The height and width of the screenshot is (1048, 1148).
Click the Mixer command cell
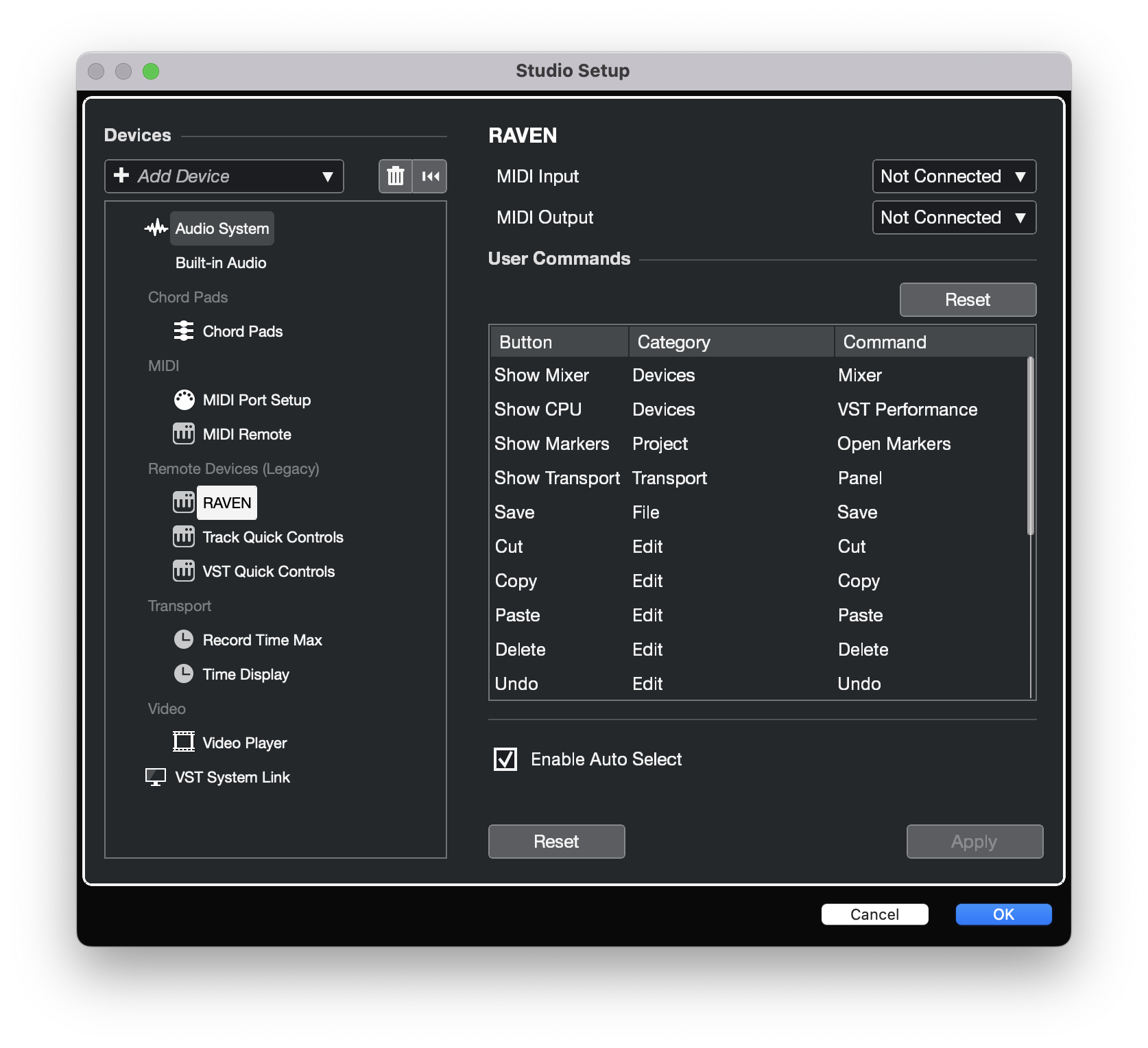click(860, 375)
